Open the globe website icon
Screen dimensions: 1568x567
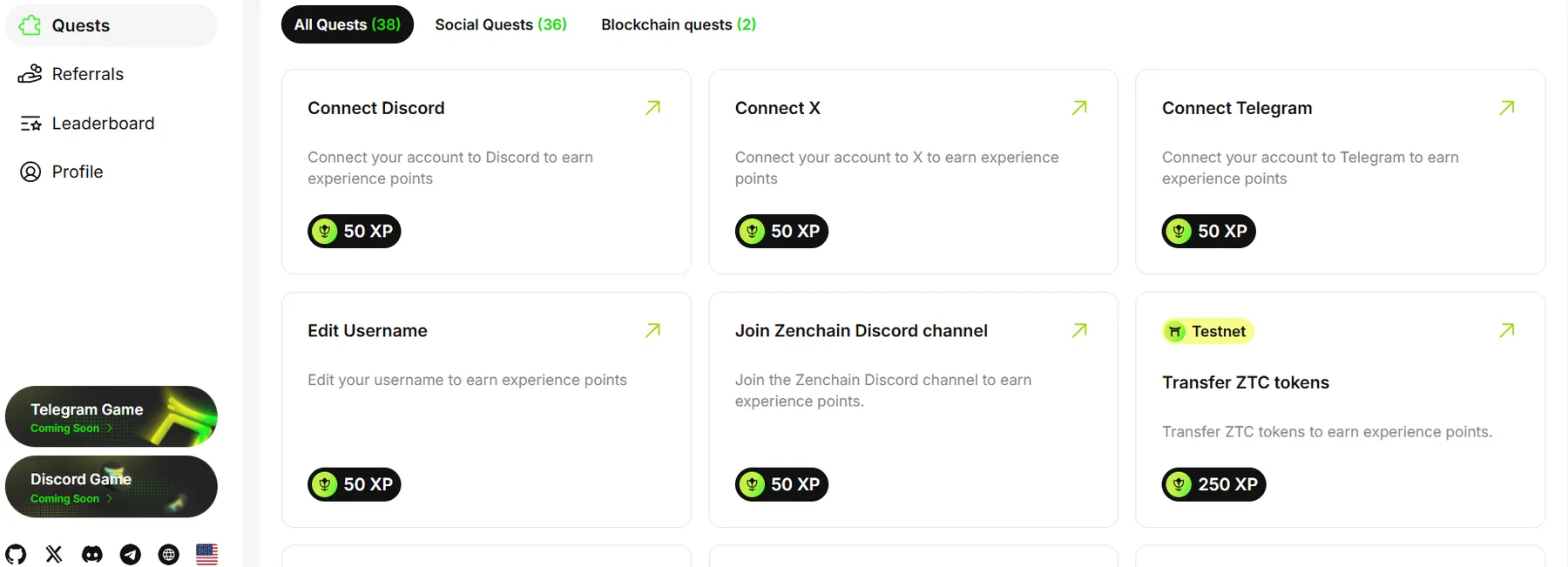(169, 554)
